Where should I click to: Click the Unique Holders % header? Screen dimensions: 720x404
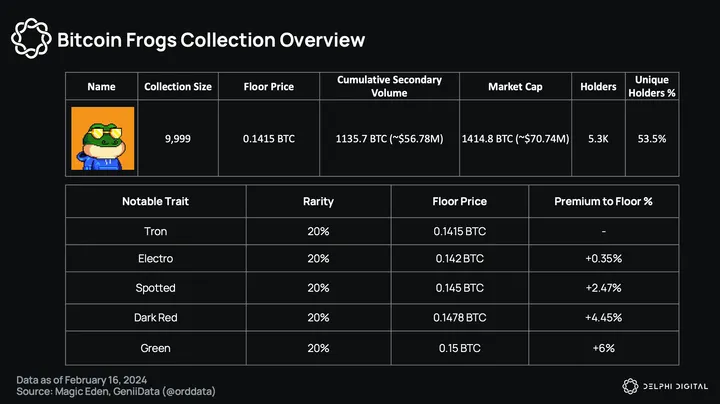click(652, 87)
